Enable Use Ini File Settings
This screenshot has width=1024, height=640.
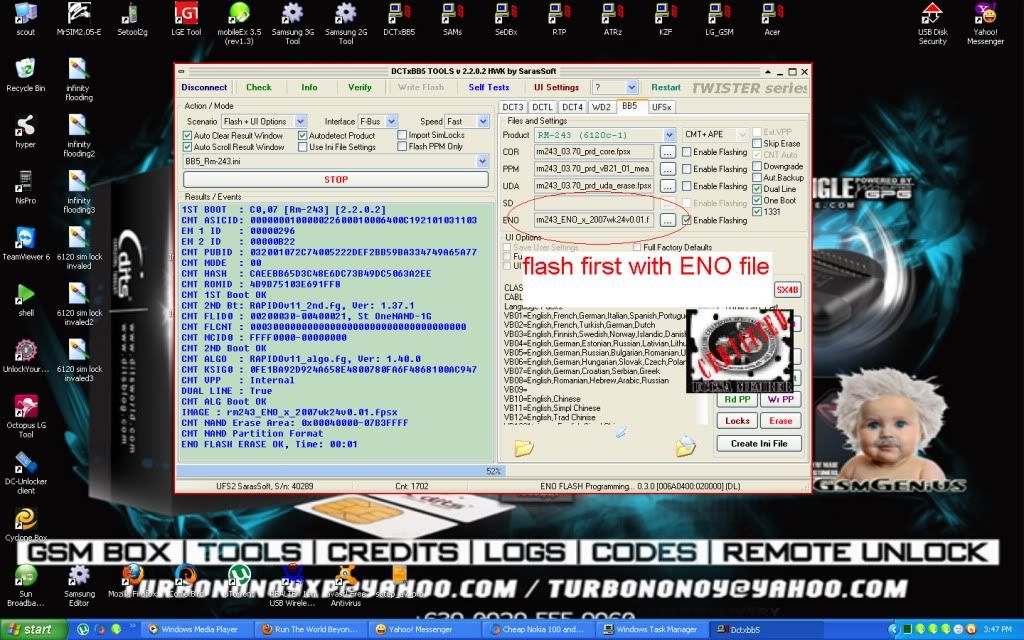coord(302,147)
